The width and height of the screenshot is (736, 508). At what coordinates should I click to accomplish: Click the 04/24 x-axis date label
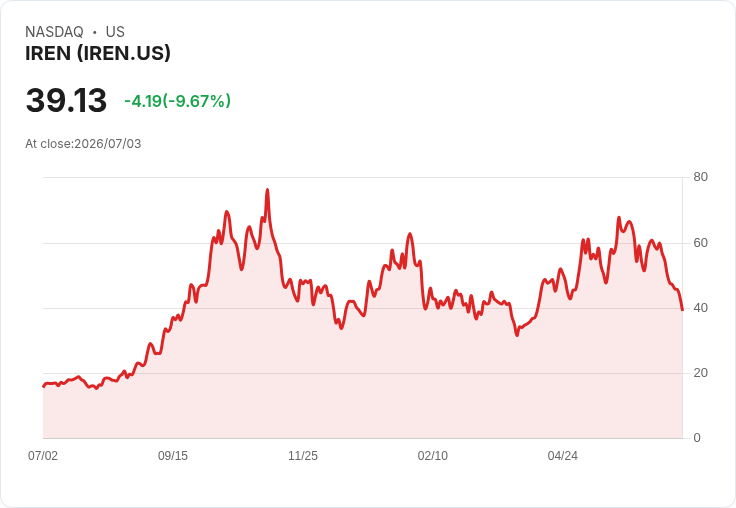562,455
